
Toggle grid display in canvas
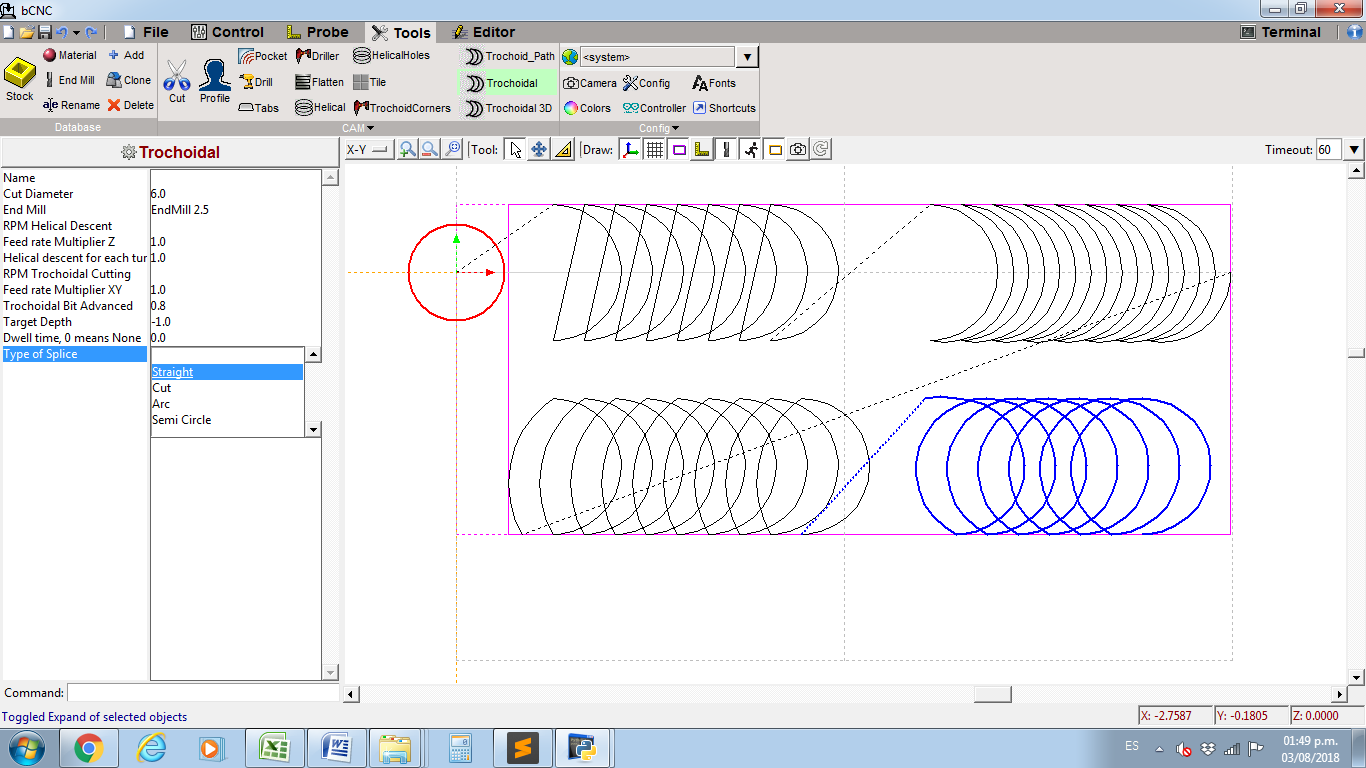point(655,150)
